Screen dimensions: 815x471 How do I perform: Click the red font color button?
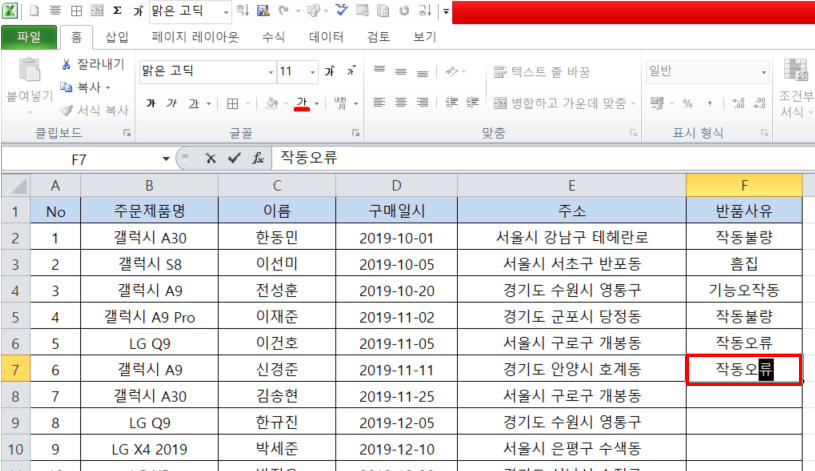[302, 103]
